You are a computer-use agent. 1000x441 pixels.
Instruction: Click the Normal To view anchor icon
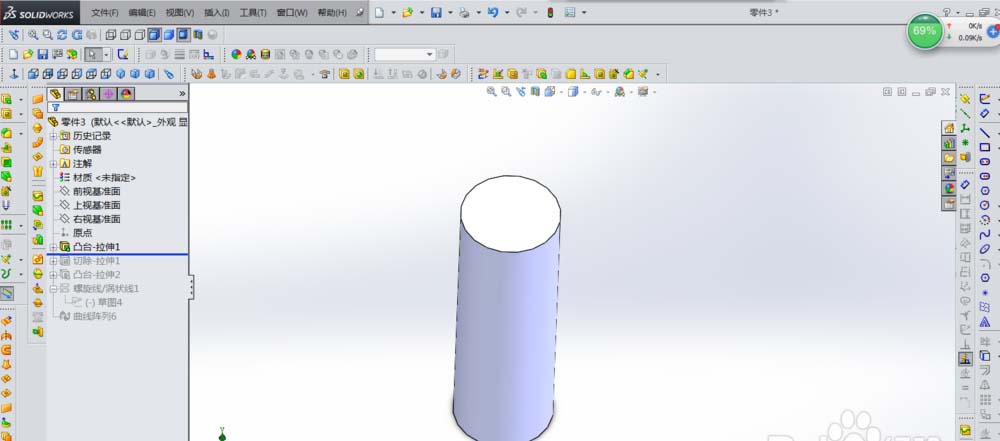[x=14, y=74]
